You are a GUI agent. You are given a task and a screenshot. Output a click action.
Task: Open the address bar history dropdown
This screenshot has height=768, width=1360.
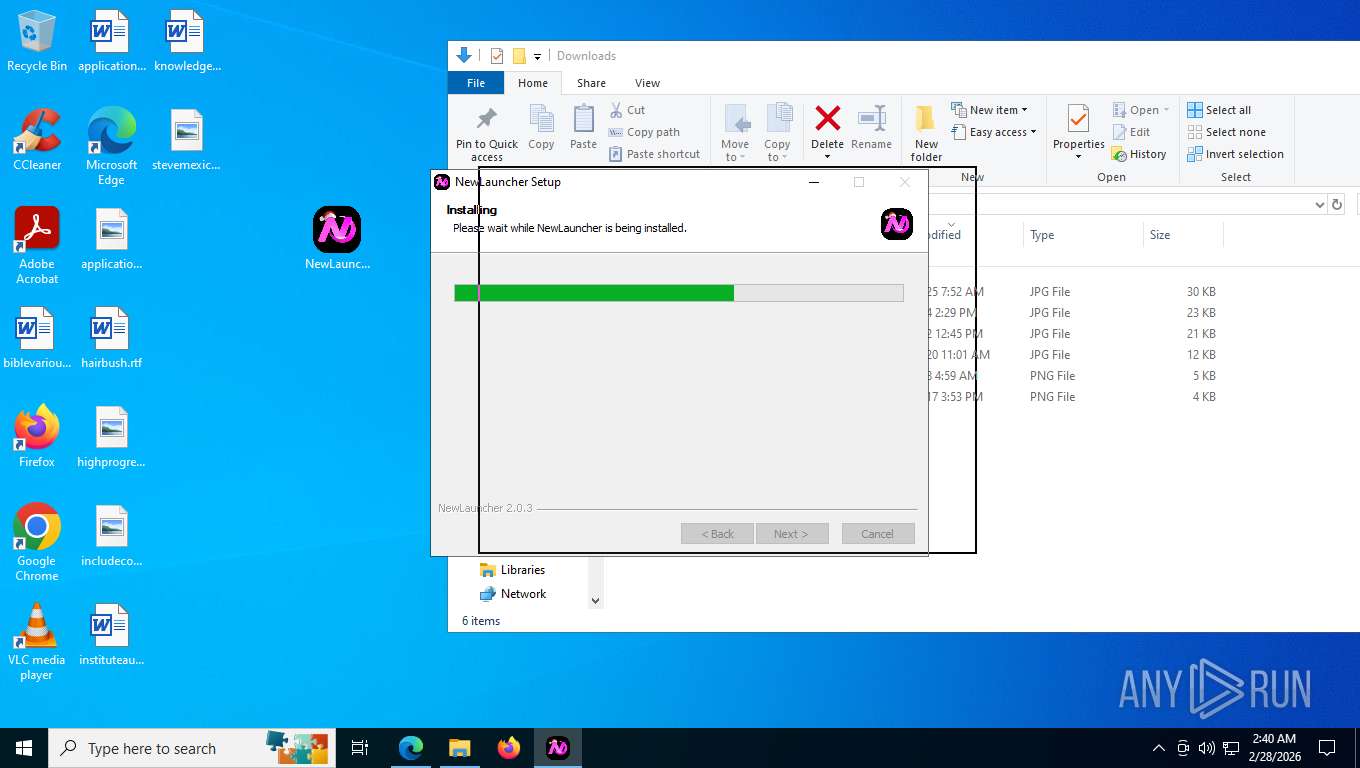[1319, 204]
